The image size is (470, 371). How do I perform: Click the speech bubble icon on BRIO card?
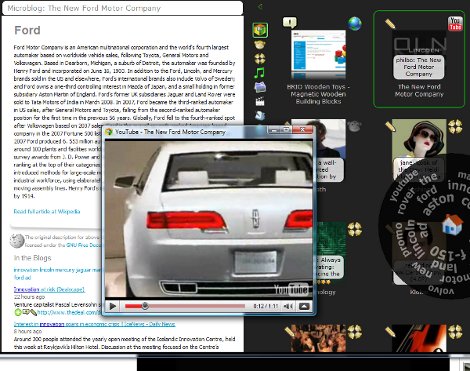point(290,22)
